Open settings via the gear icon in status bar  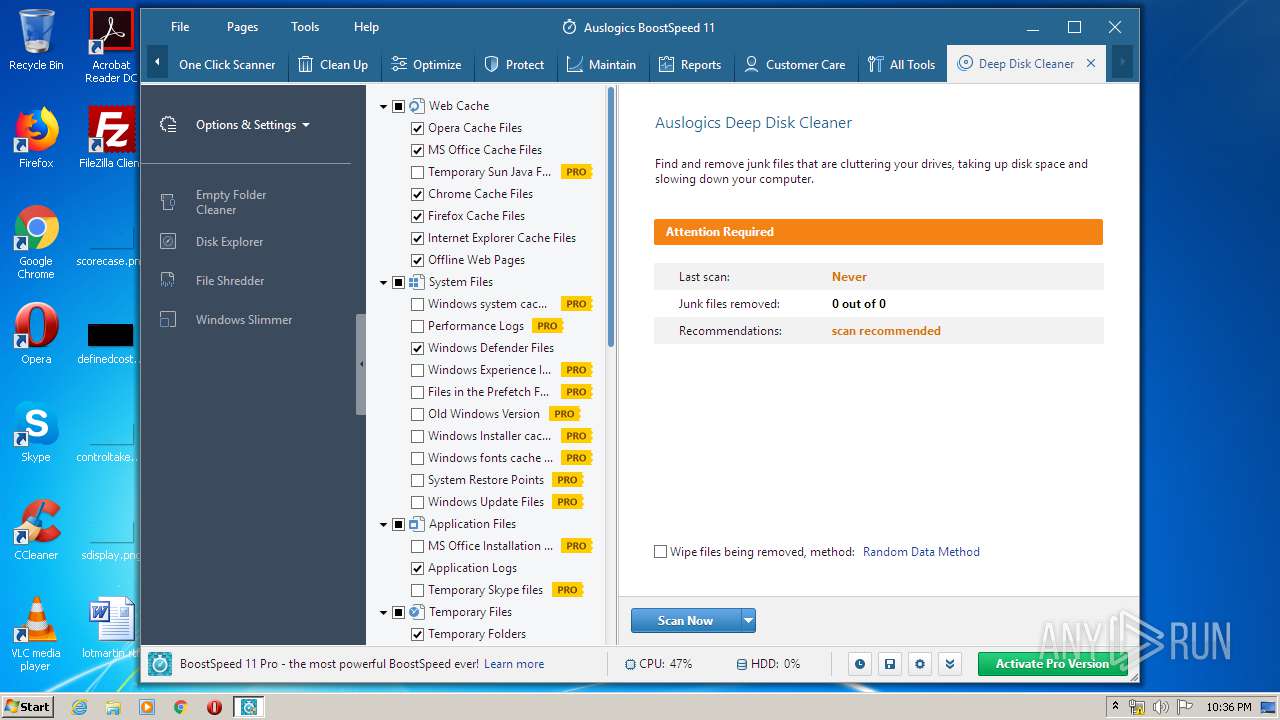919,664
